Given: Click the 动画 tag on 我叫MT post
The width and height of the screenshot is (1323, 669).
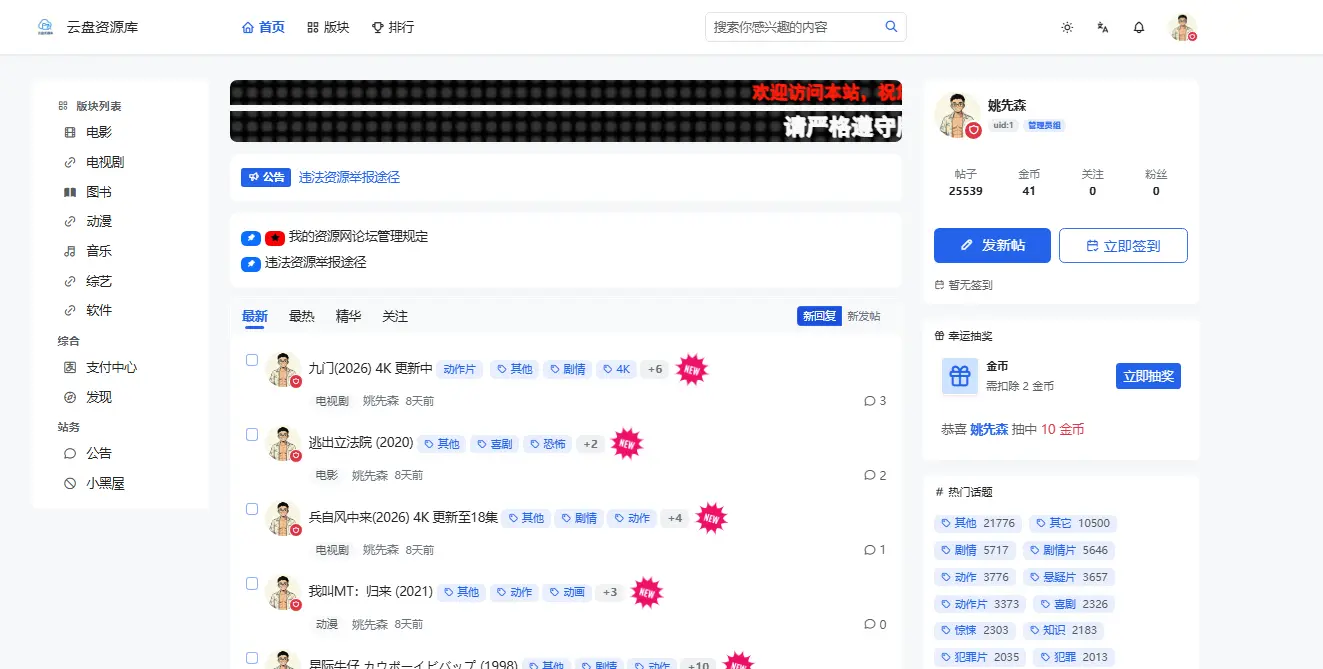Looking at the screenshot, I should click(x=567, y=592).
